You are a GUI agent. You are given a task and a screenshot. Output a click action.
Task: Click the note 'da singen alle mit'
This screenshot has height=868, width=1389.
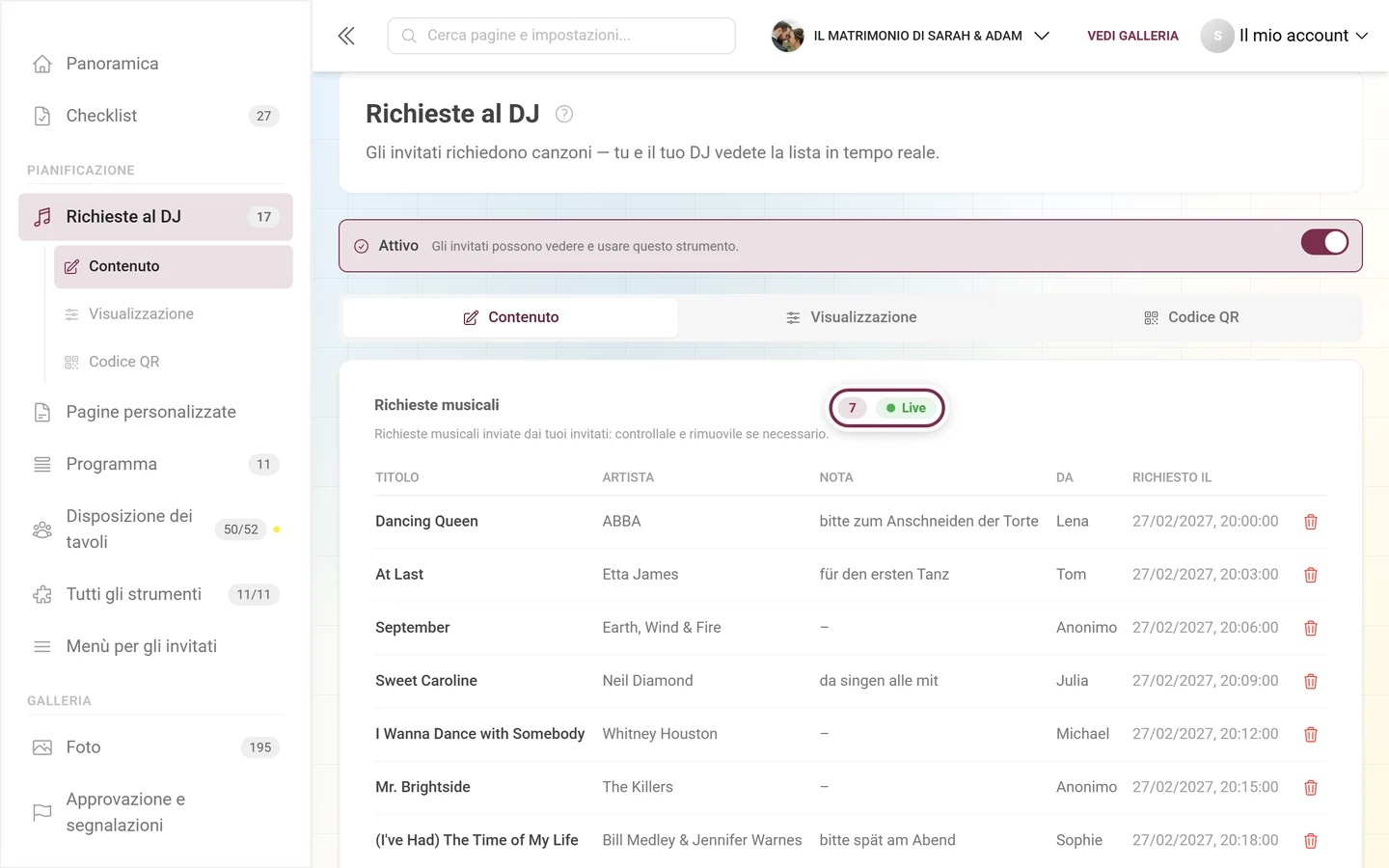pos(879,681)
